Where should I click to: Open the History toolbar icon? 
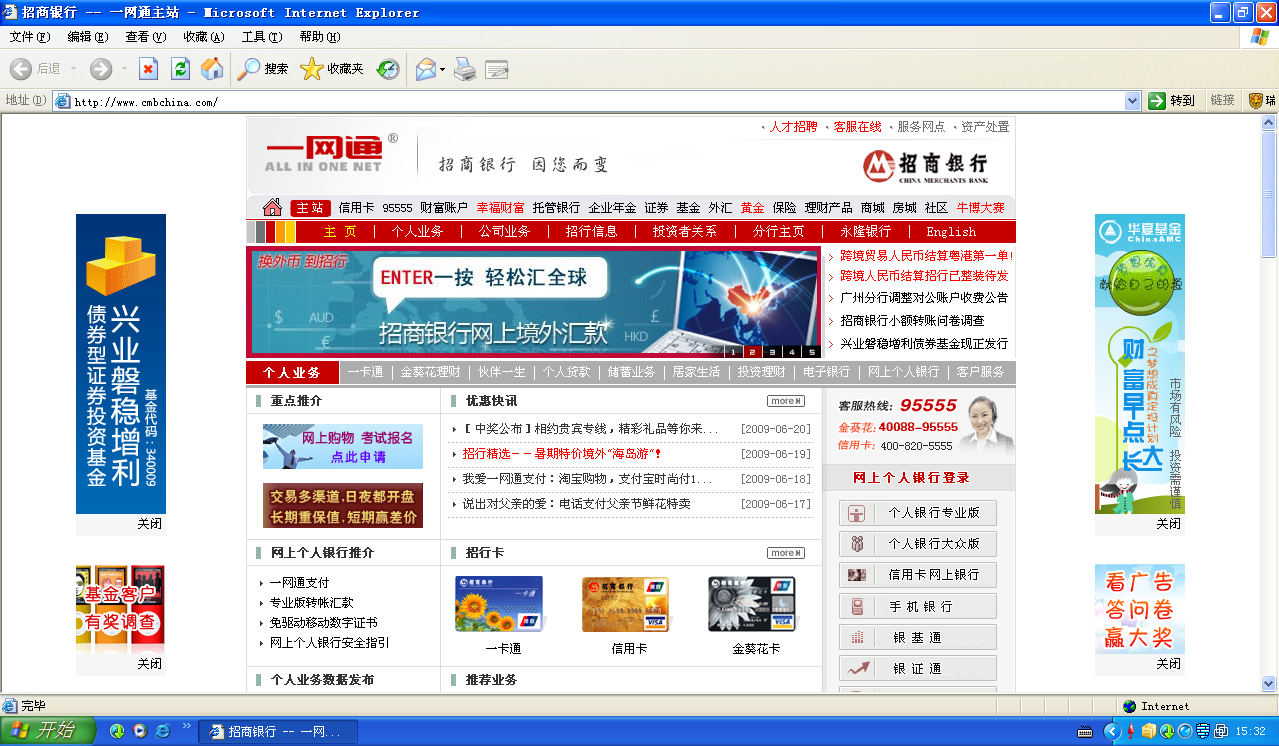388,69
